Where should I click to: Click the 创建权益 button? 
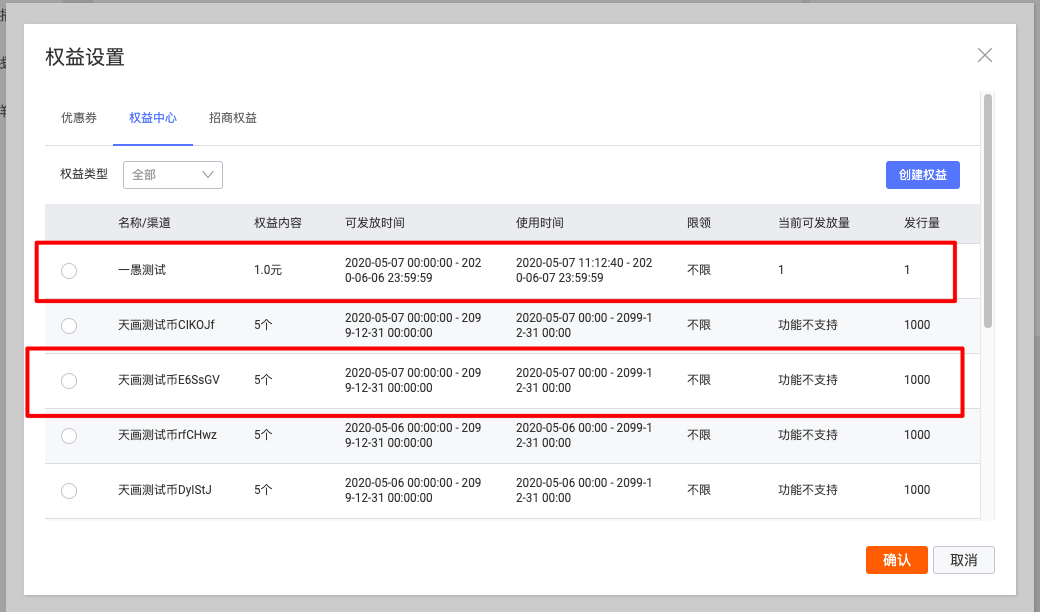[x=922, y=174]
